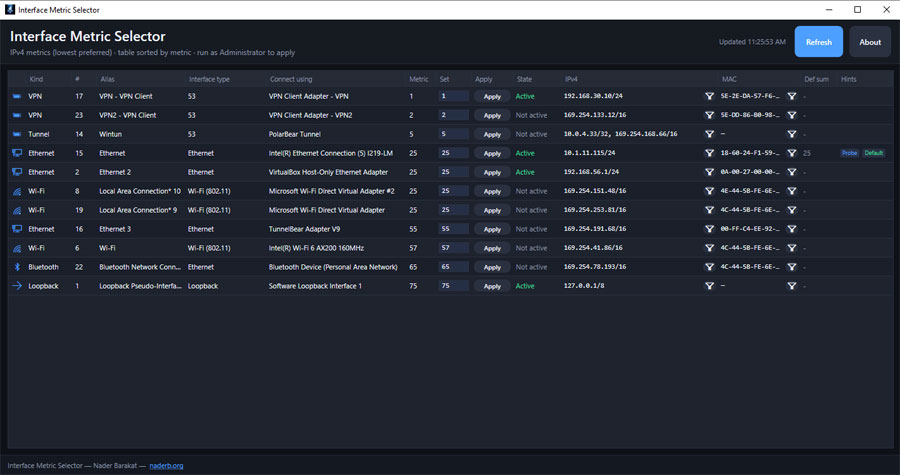Viewport: 900px width, 475px height.
Task: Select the 'Microsoft Wi-Fi Direct Virtual Adapter #2' cell
Action: pos(332,191)
